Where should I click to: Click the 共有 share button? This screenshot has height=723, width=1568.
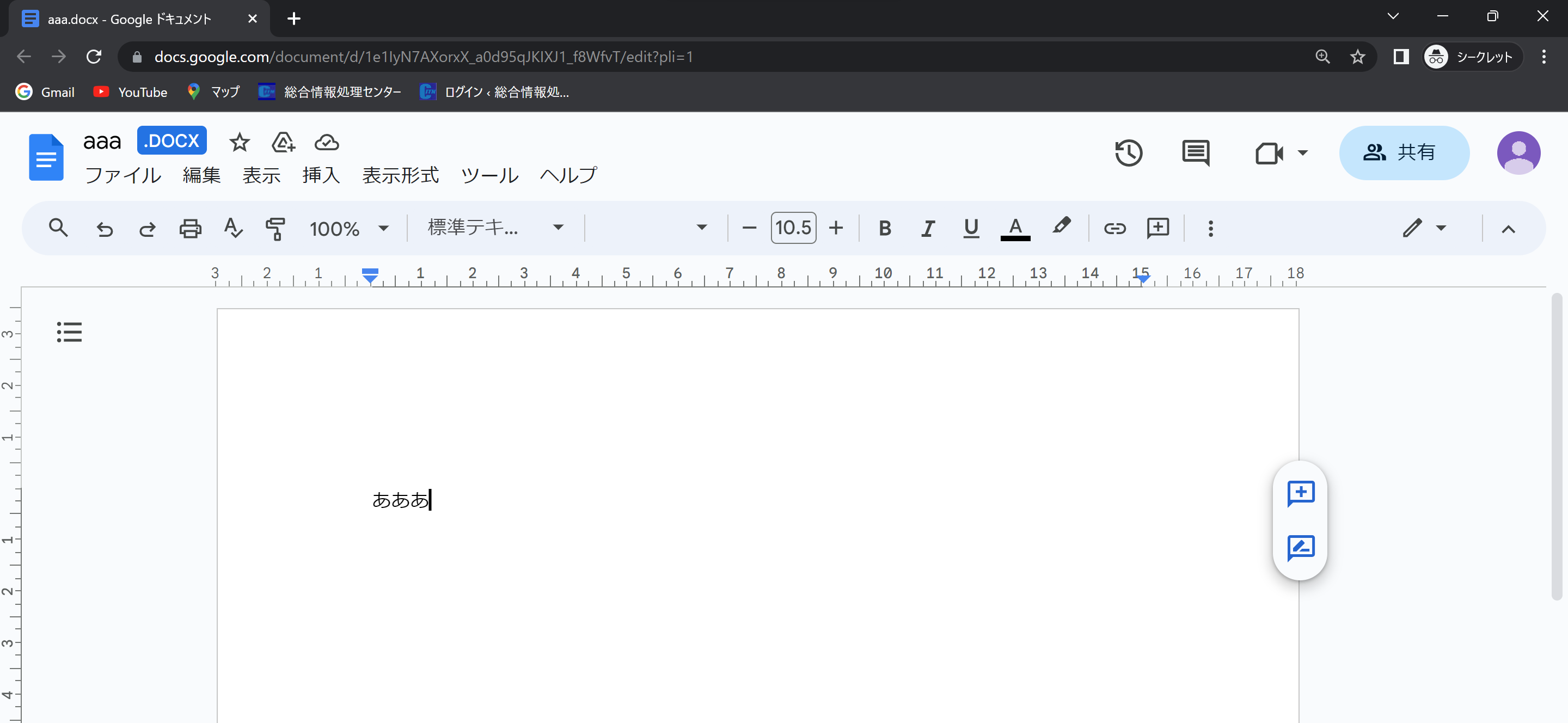tap(1404, 153)
